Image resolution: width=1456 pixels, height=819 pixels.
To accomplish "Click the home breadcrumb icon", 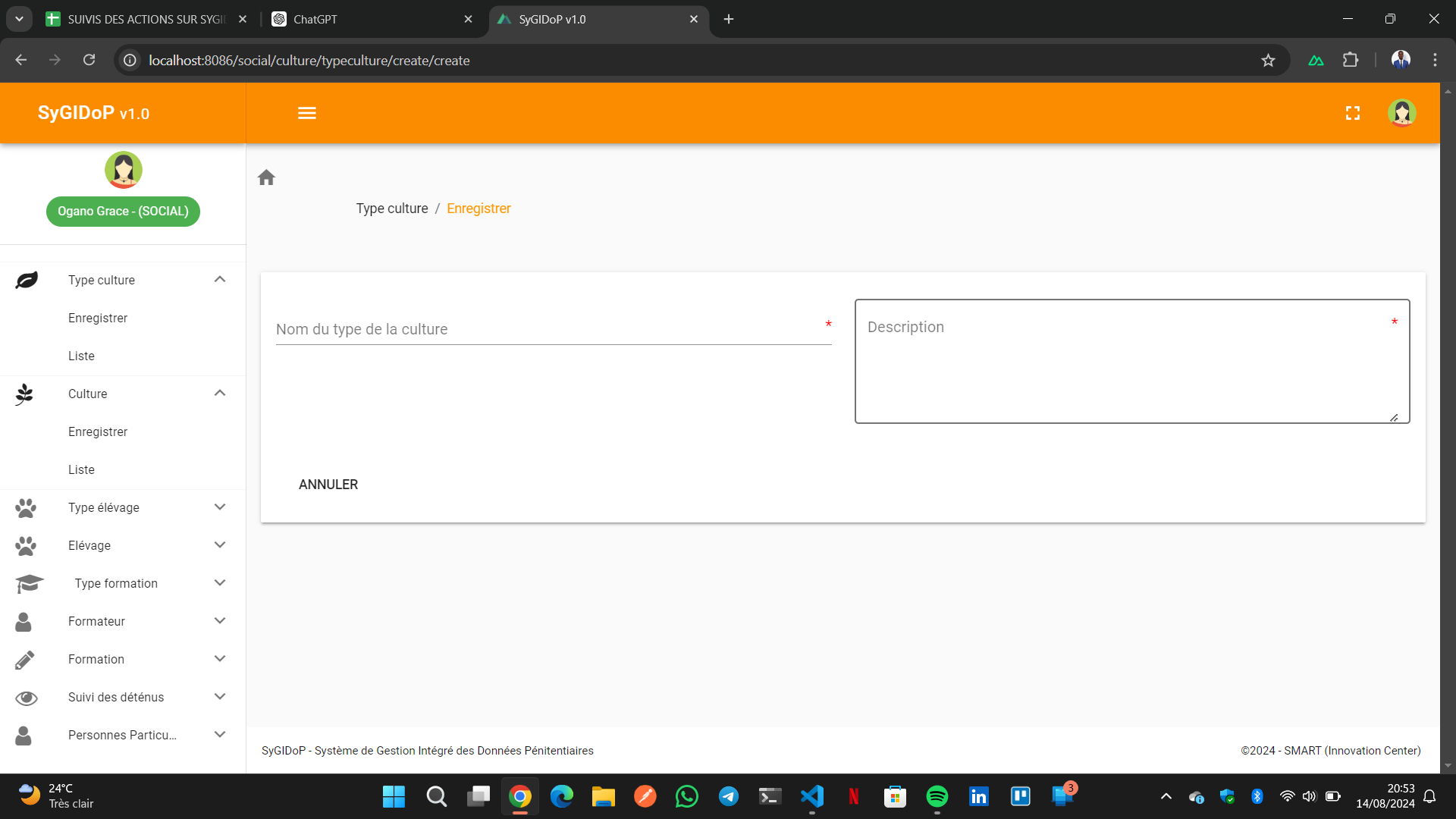I will click(x=266, y=177).
